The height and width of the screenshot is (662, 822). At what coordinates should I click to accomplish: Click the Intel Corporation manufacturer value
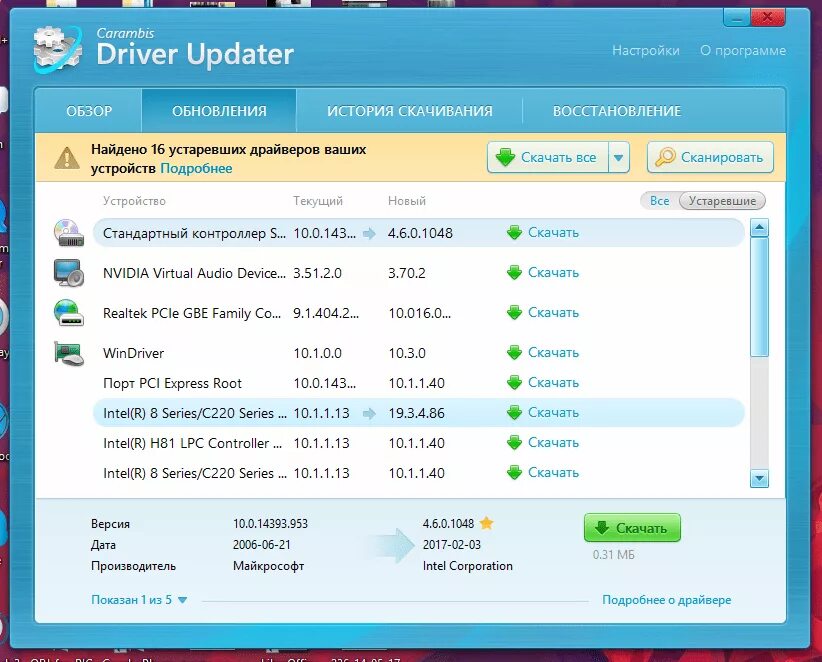pos(468,566)
